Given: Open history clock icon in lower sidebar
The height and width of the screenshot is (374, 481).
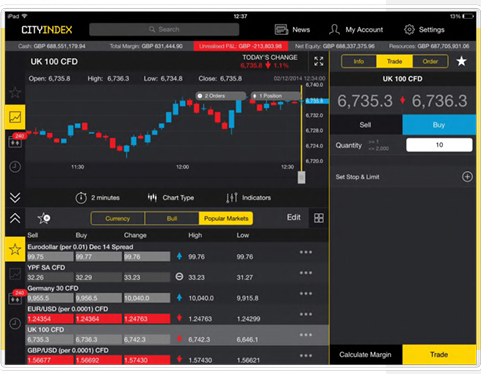Looking at the screenshot, I should coord(15,323).
